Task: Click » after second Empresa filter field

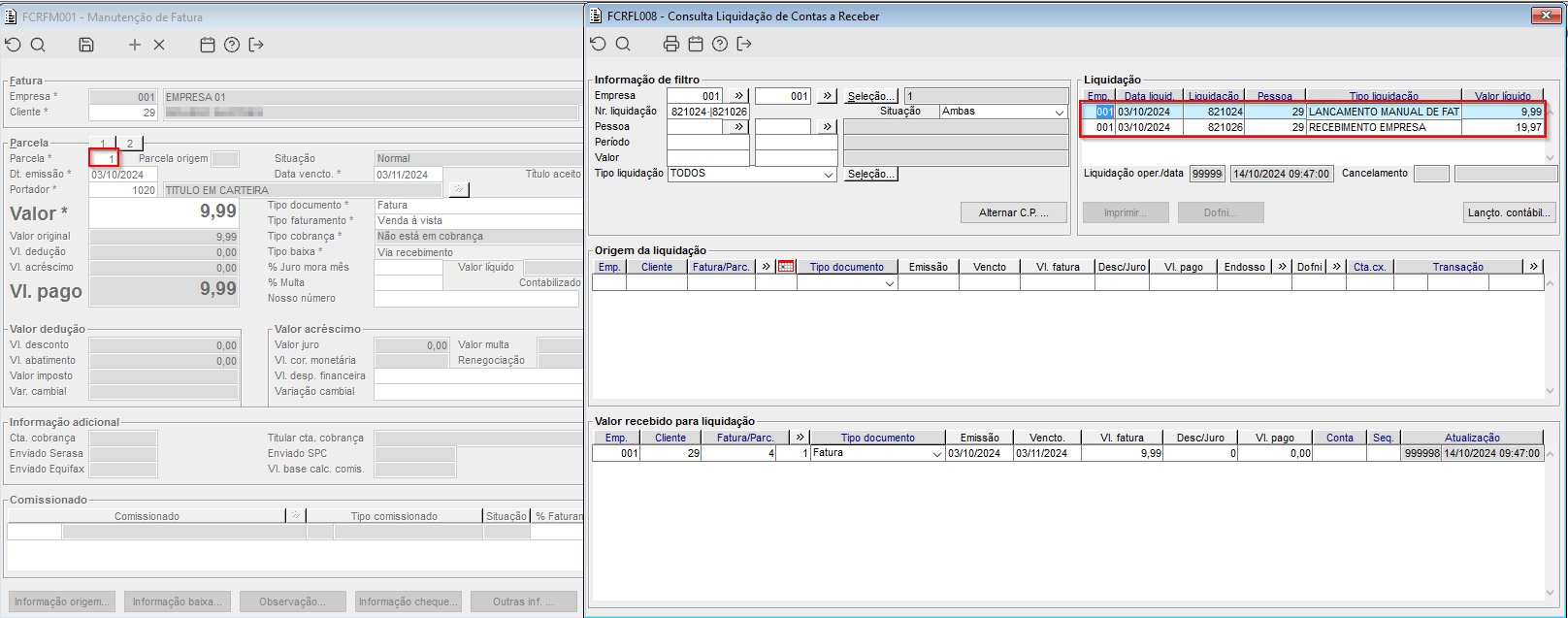Action: click(x=827, y=96)
